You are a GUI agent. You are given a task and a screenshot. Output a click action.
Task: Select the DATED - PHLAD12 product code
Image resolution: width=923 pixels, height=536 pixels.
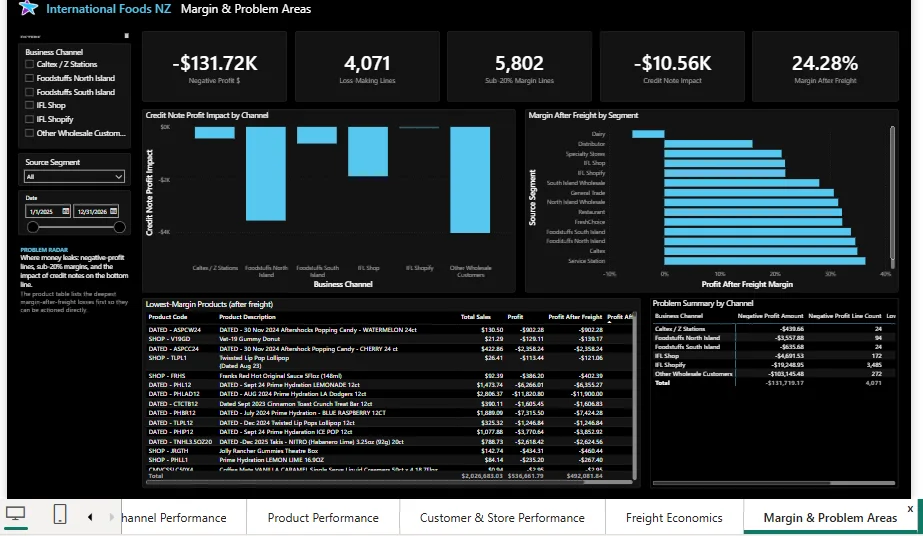[174, 394]
